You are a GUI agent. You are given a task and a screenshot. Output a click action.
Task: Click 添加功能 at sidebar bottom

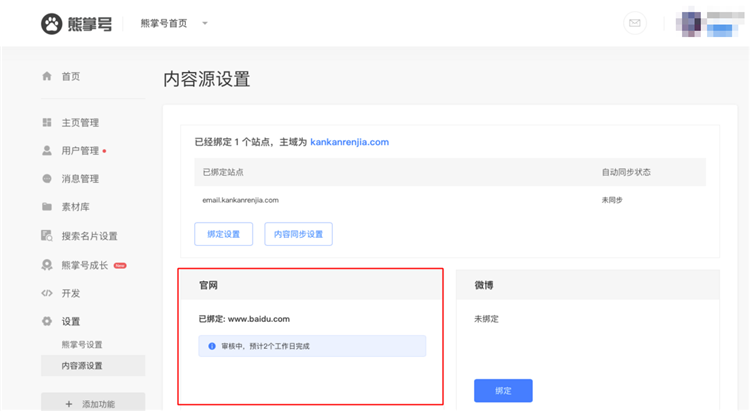[92, 403]
